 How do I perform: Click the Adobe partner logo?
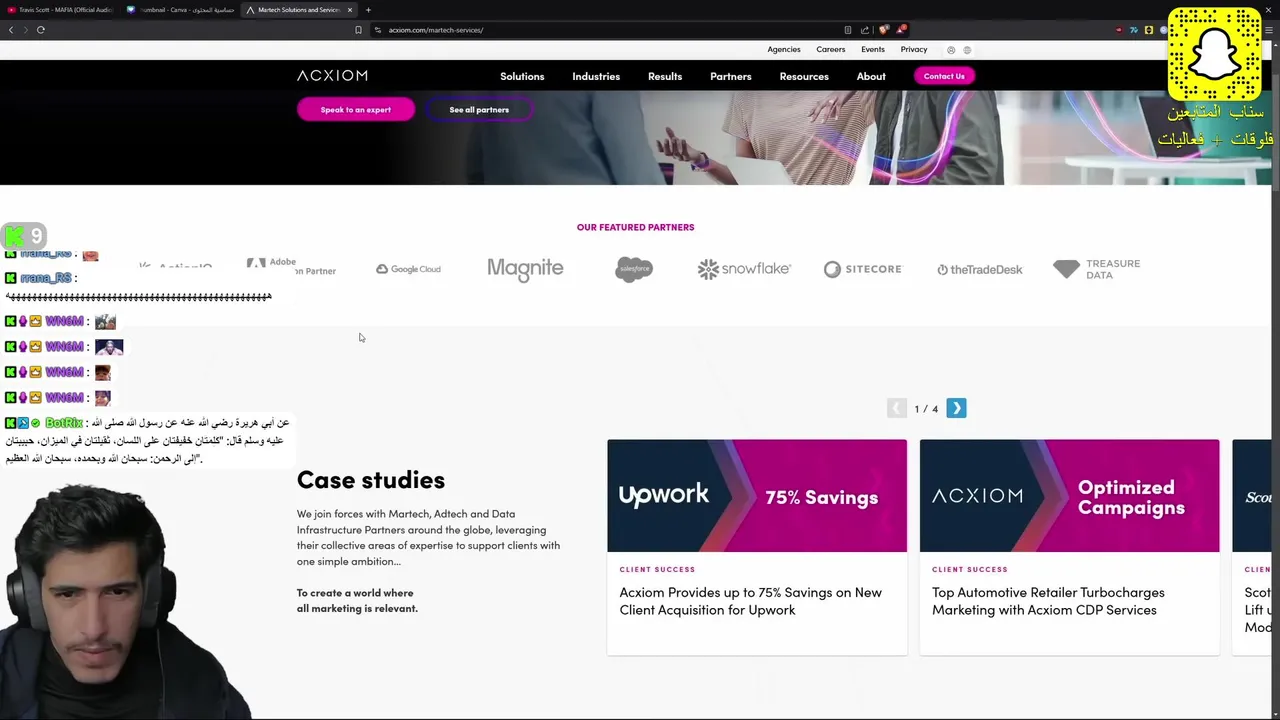(x=291, y=266)
